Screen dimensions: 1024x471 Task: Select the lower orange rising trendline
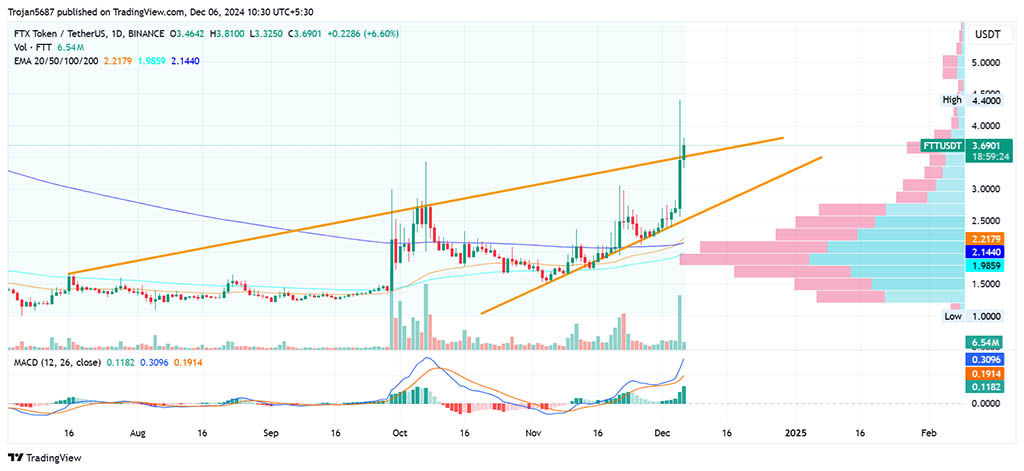(650, 236)
